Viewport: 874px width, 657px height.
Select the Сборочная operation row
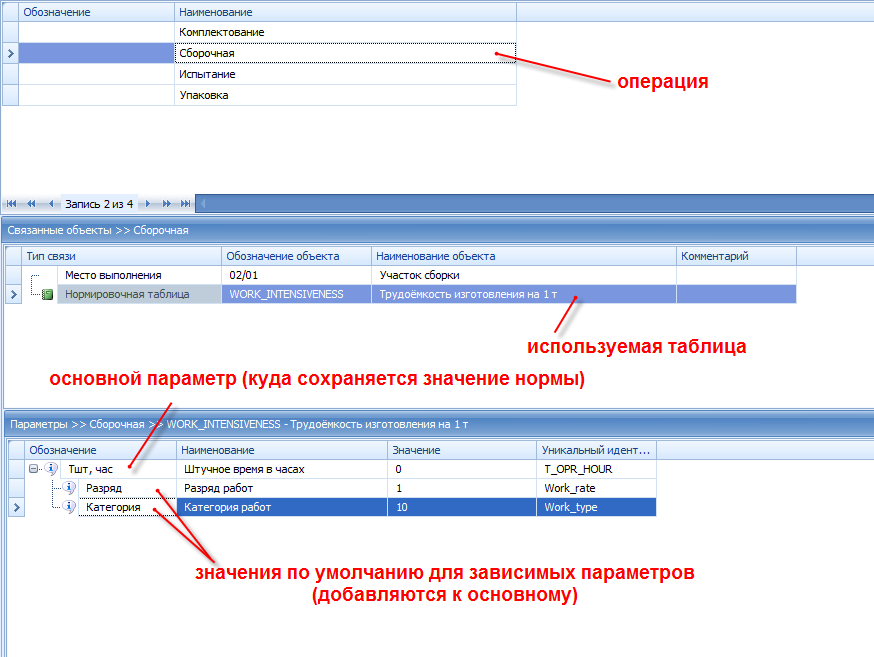pos(268,53)
